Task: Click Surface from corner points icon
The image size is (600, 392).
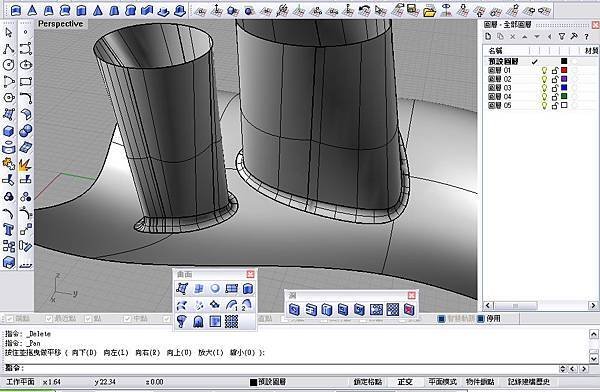Action: click(182, 288)
